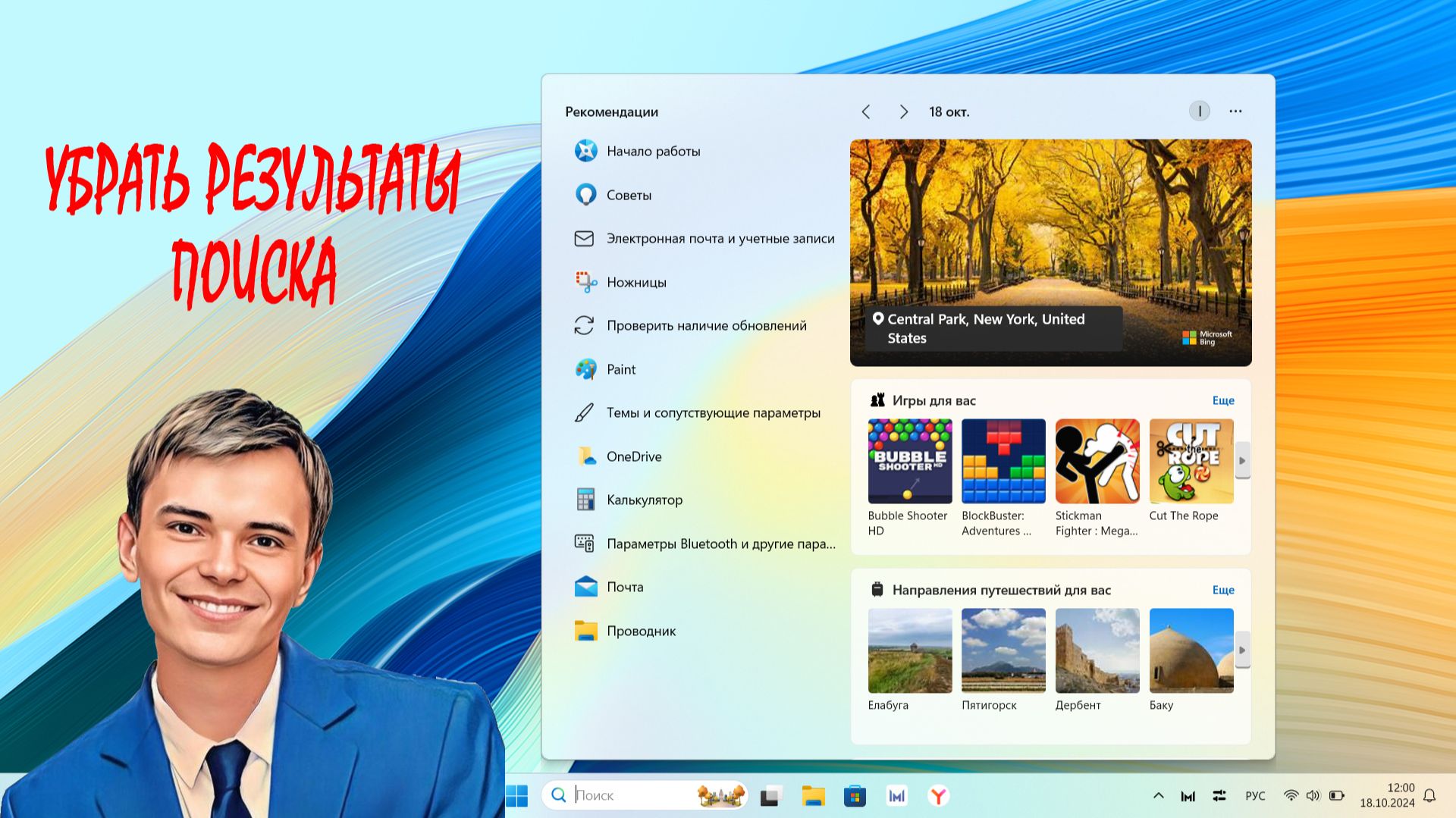Open the three-dot options menu

tap(1235, 111)
